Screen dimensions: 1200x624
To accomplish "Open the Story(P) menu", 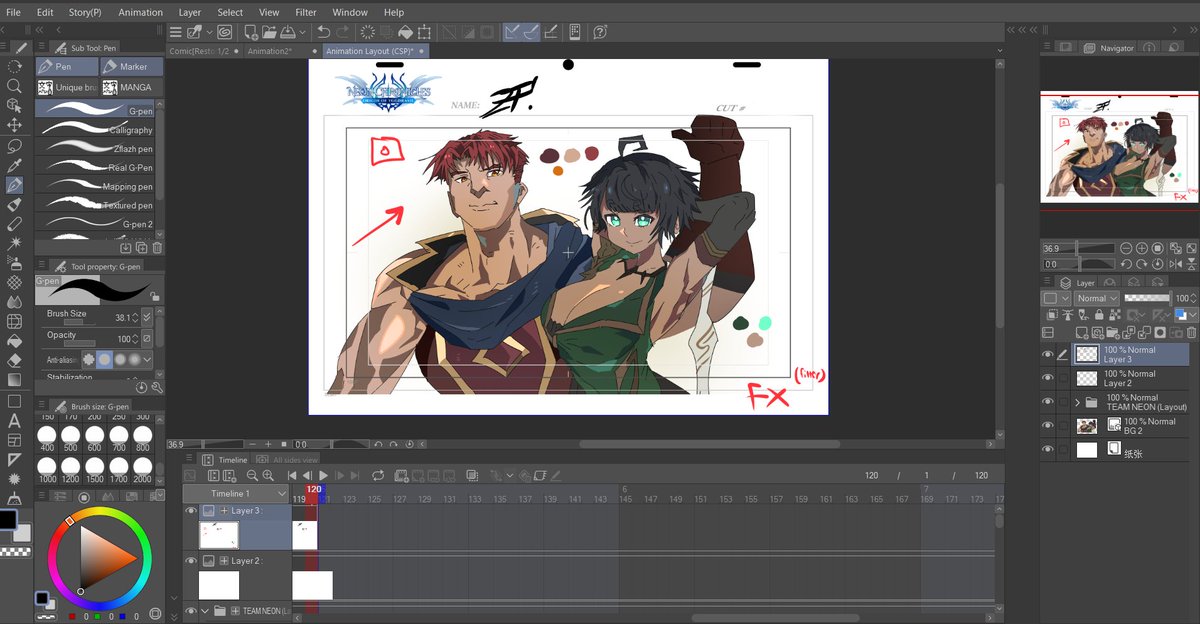I will (85, 12).
